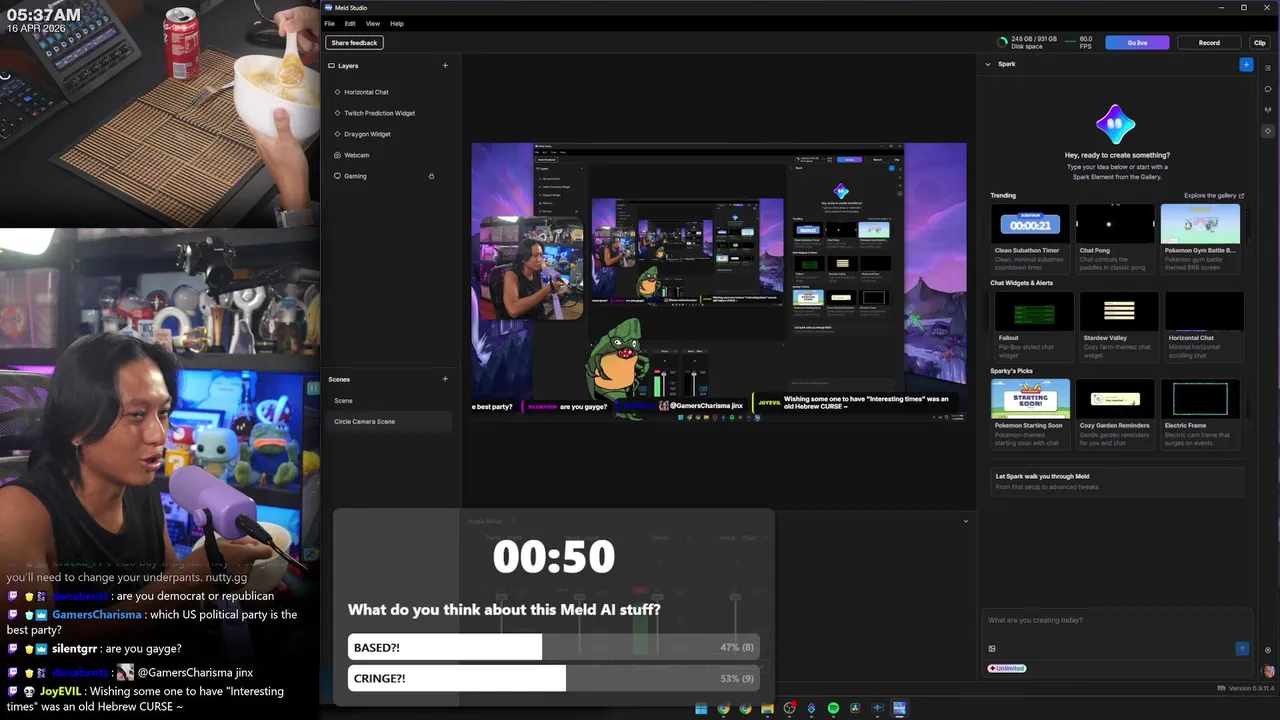Click the CRINGE?! poll result bar
1280x720 pixels.
pyautogui.click(x=553, y=678)
